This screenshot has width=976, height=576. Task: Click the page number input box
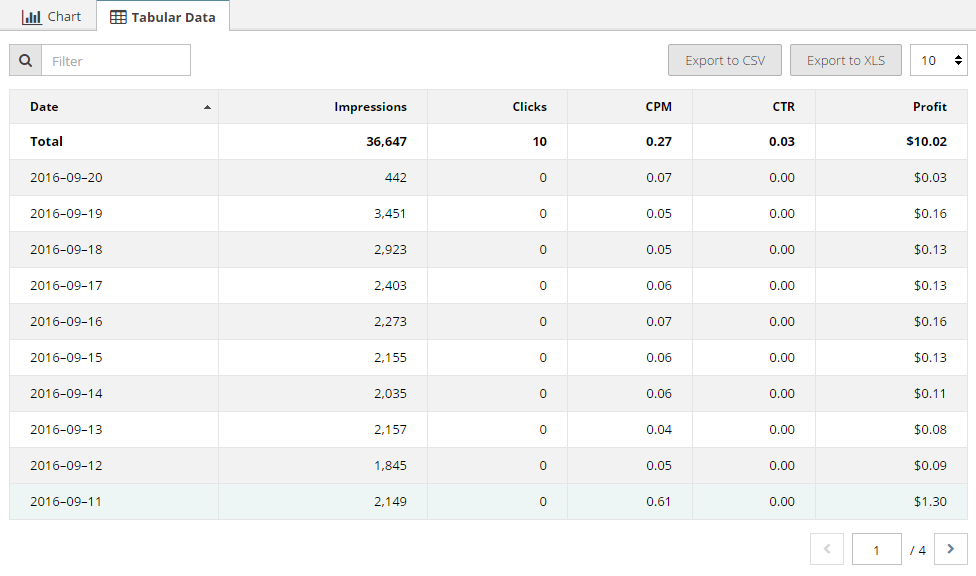tap(876, 550)
